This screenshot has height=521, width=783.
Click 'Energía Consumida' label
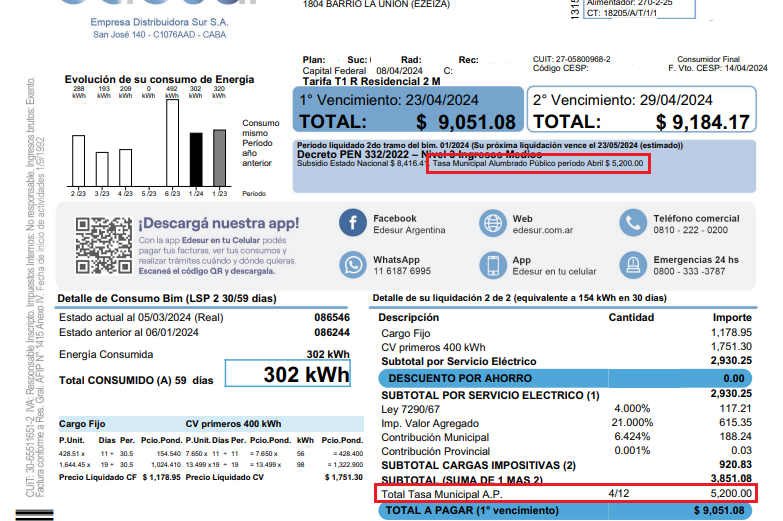(106, 355)
